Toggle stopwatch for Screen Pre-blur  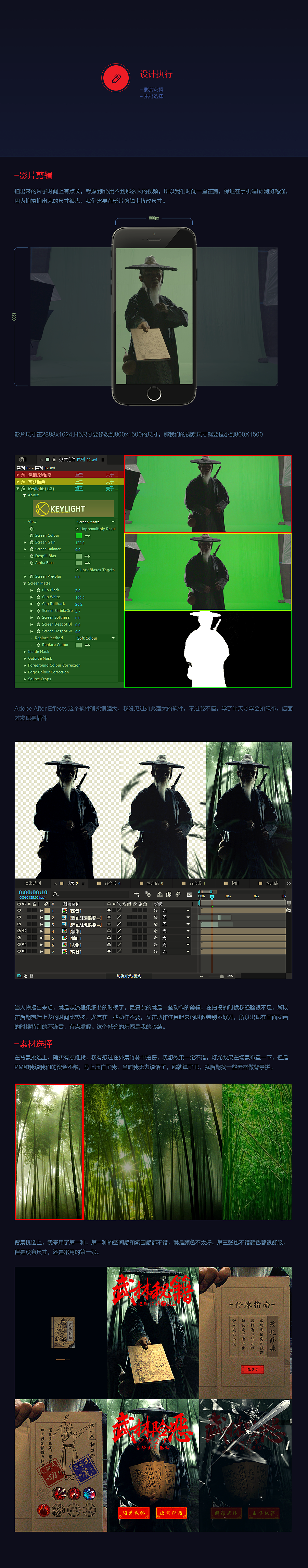tap(31, 576)
